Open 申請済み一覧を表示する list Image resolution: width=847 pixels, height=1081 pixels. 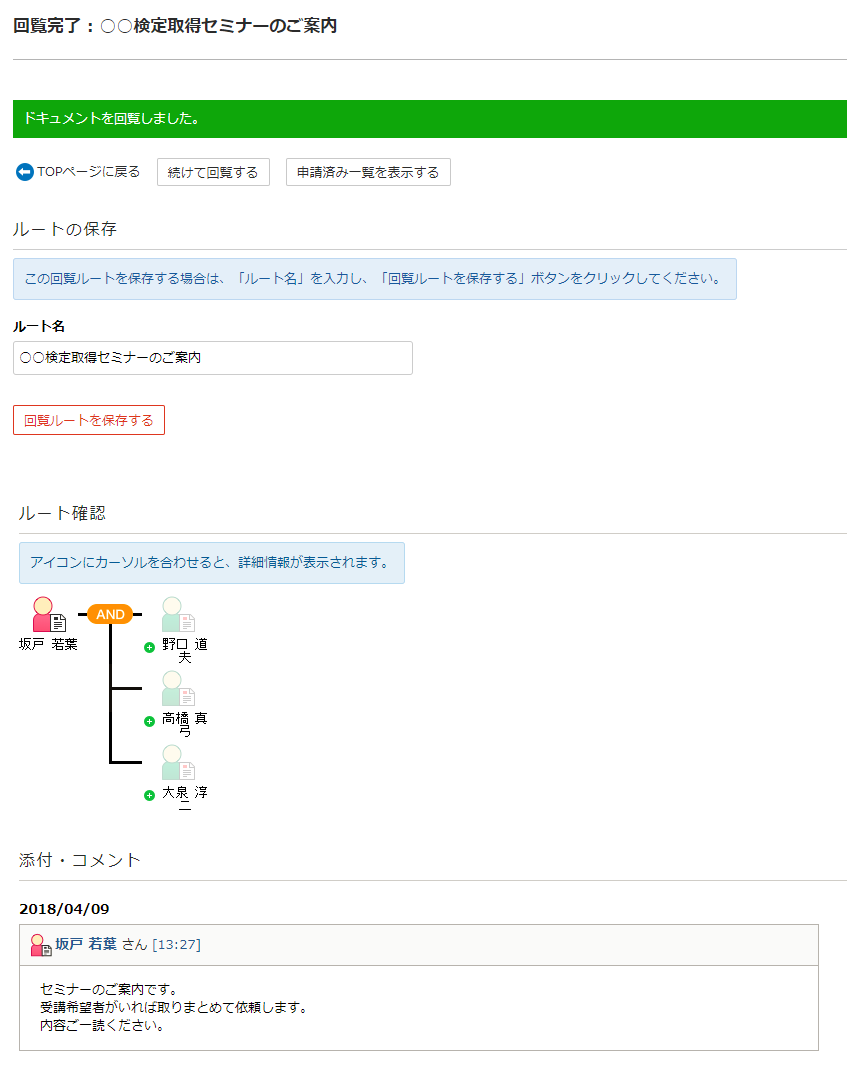pyautogui.click(x=368, y=172)
